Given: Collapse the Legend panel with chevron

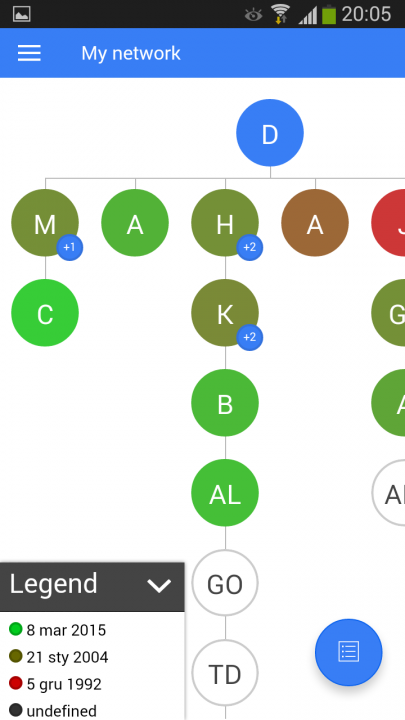Looking at the screenshot, I should tap(159, 585).
